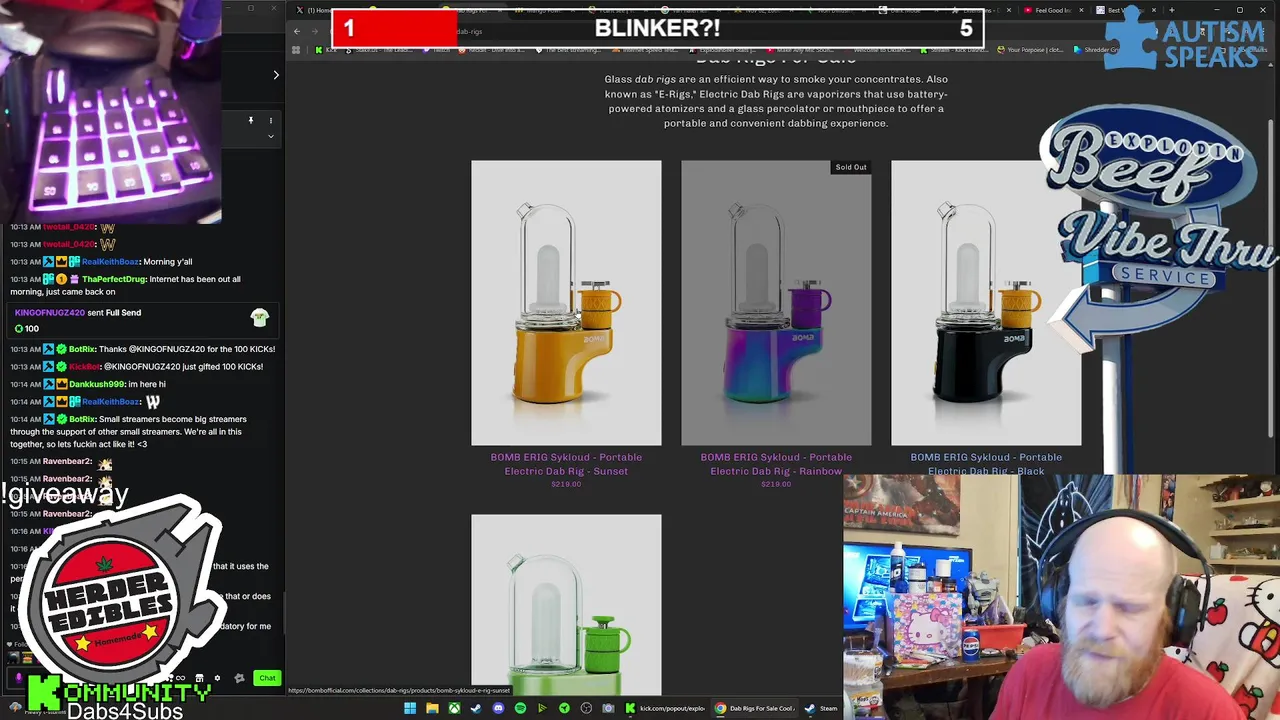
Task: Click the KINGOFNUGZ420 username in gift message
Action: pos(49,313)
